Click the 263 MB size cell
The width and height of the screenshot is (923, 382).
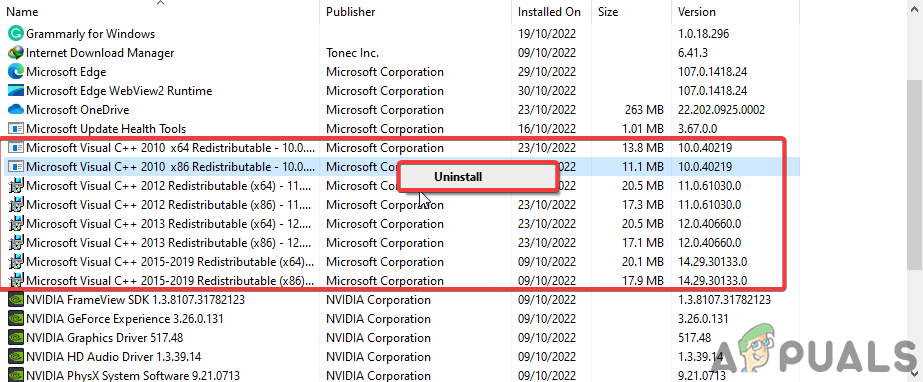coord(645,109)
